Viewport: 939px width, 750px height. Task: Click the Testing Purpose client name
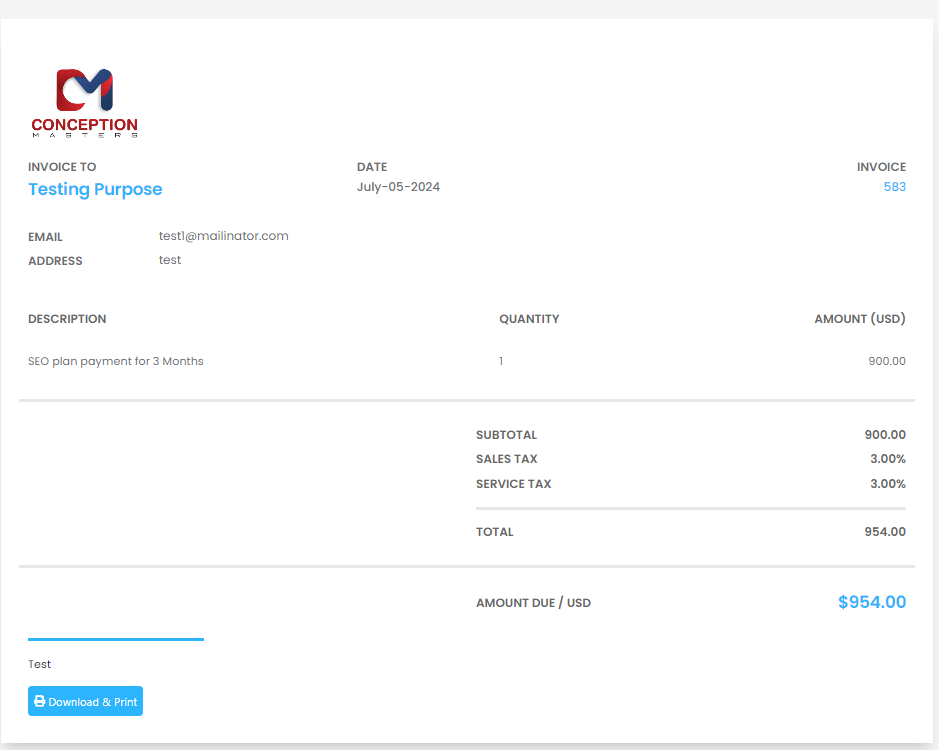[95, 189]
